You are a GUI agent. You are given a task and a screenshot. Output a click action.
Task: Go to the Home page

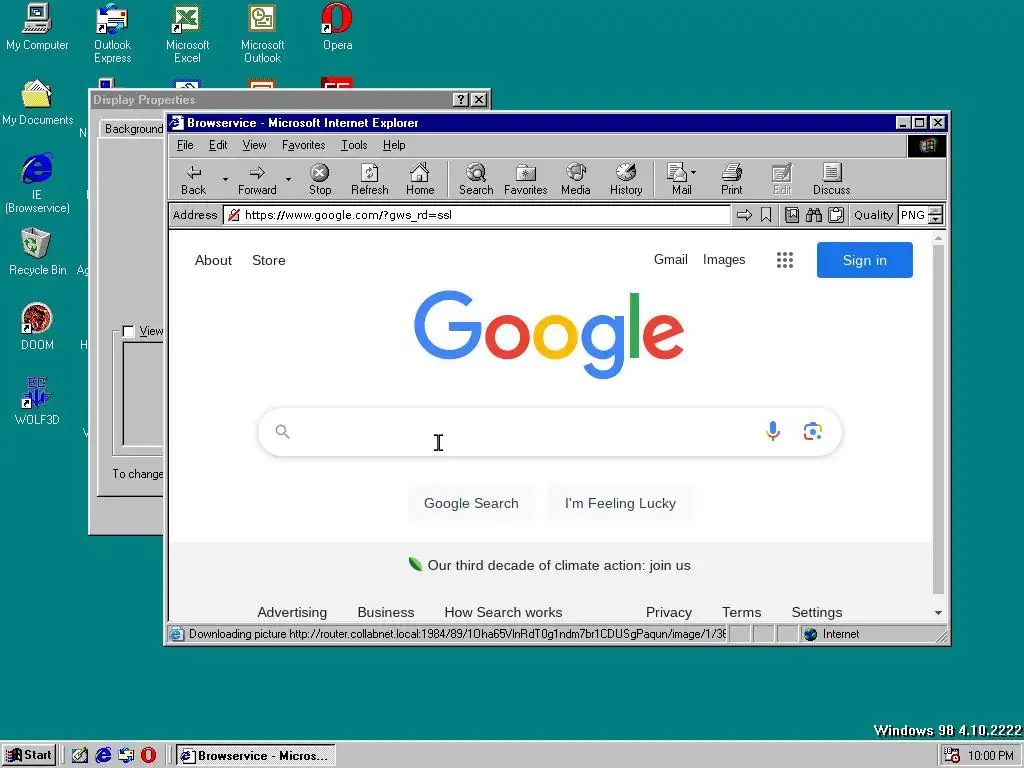coord(420,180)
